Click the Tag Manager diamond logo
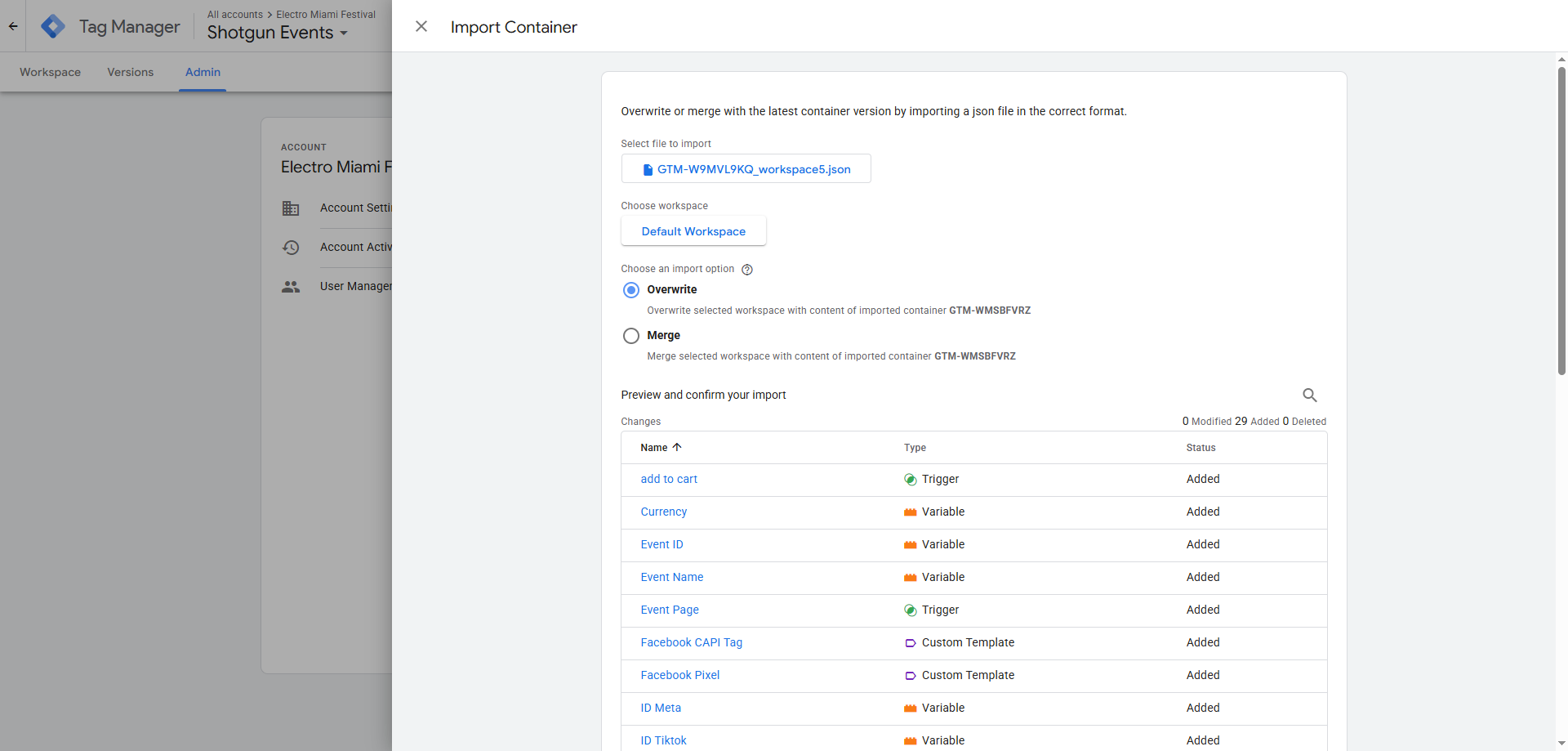This screenshot has height=751, width=1568. [x=53, y=26]
